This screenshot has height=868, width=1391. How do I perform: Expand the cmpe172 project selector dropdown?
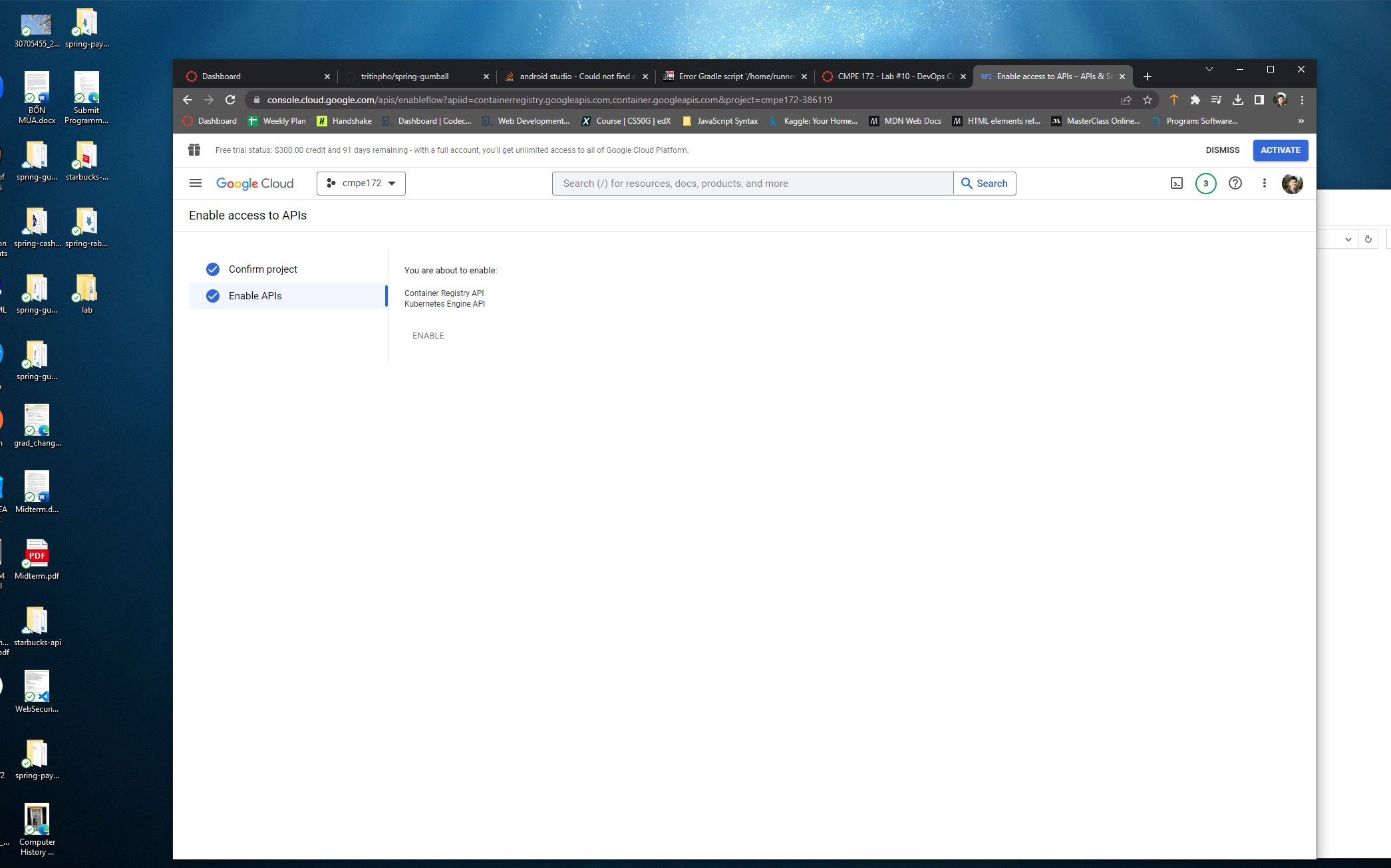click(361, 183)
